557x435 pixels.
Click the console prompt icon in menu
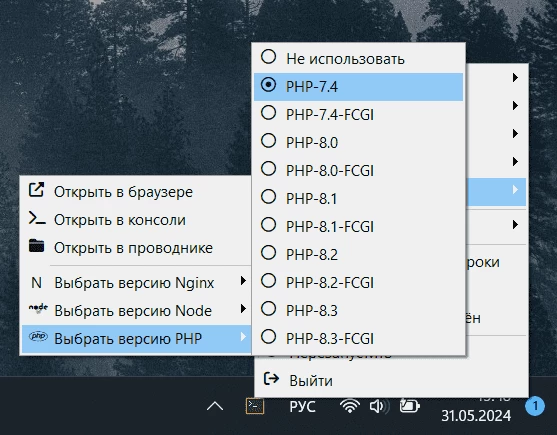pos(37,218)
